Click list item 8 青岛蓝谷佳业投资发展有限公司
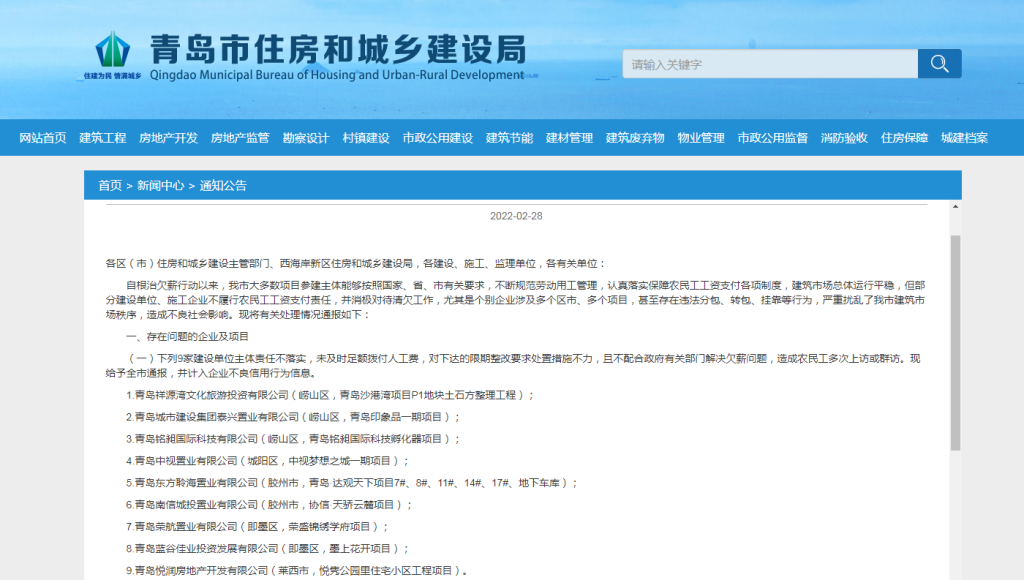Screen dimensions: 1024x580 268,549
